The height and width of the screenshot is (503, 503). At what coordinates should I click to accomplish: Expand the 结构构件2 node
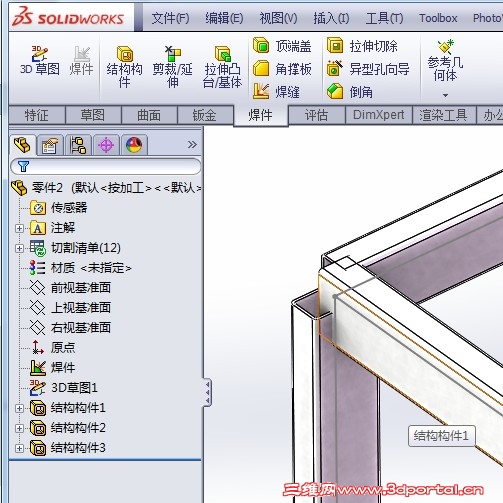[x=19, y=428]
